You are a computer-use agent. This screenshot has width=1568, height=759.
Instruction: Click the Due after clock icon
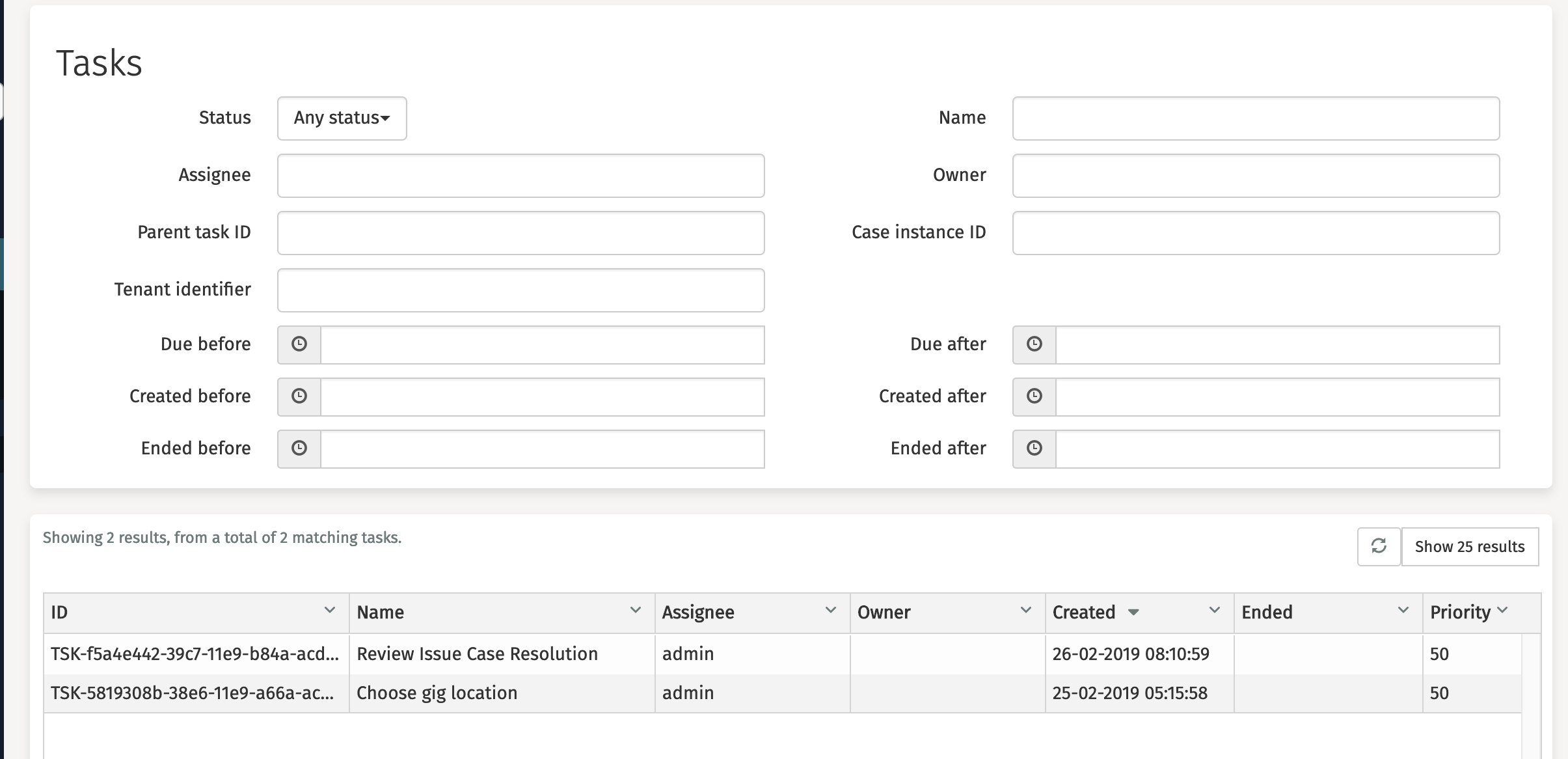(1034, 344)
